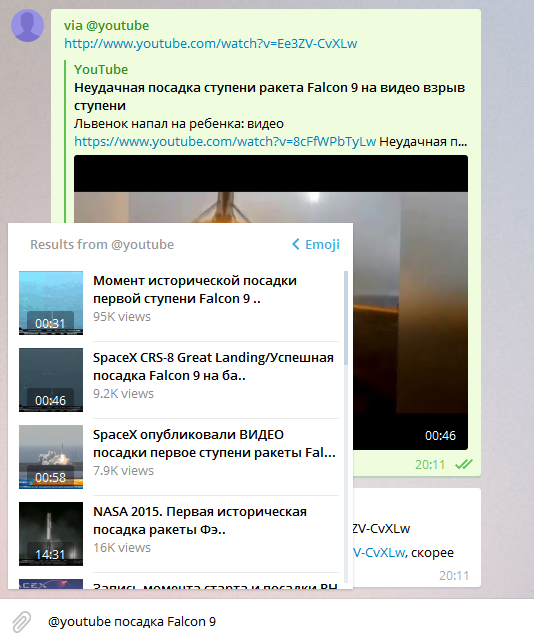Click the 00:46 duration badge on video preview
534x640 pixels.
440,436
